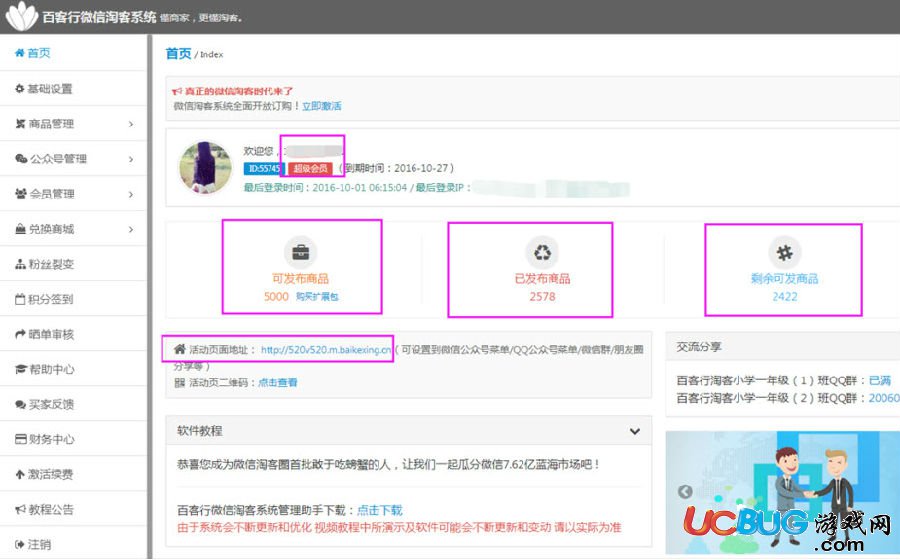Click the 购买扩展包 link
Image resolution: width=900 pixels, height=560 pixels.
[317, 297]
